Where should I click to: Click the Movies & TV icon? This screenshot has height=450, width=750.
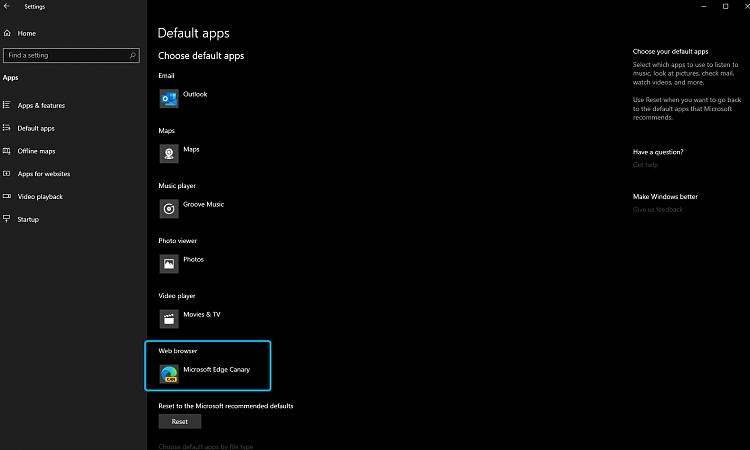tap(169, 318)
